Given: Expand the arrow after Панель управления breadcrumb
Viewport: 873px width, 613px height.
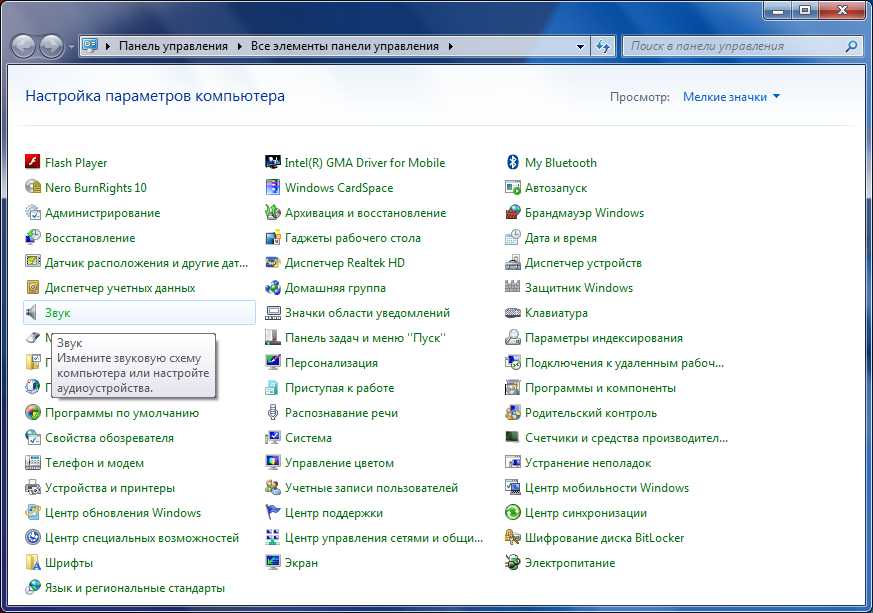Looking at the screenshot, I should click(x=239, y=46).
